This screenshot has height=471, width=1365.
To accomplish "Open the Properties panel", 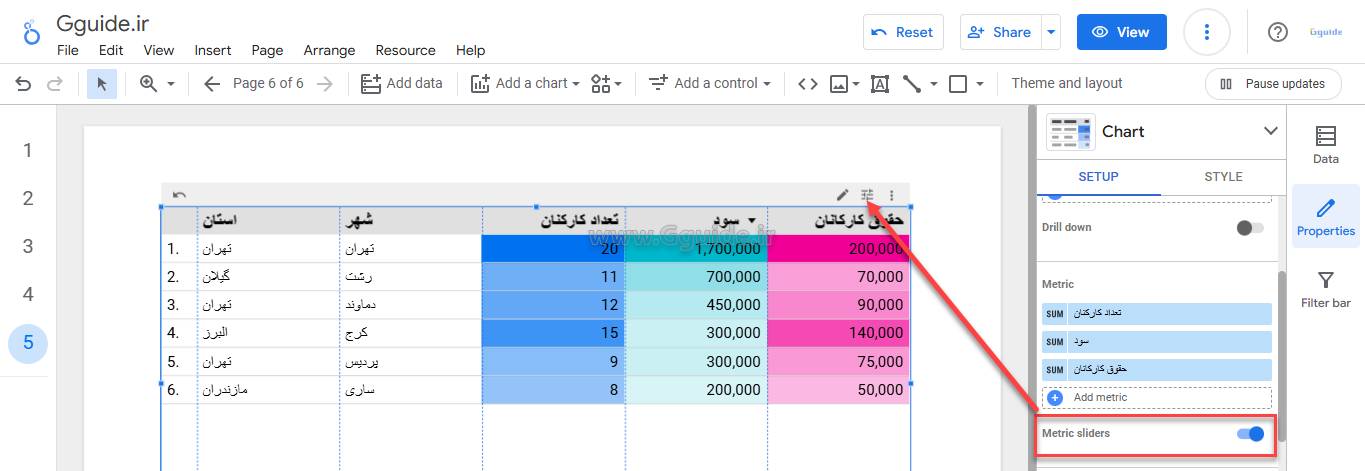I will [x=1325, y=216].
